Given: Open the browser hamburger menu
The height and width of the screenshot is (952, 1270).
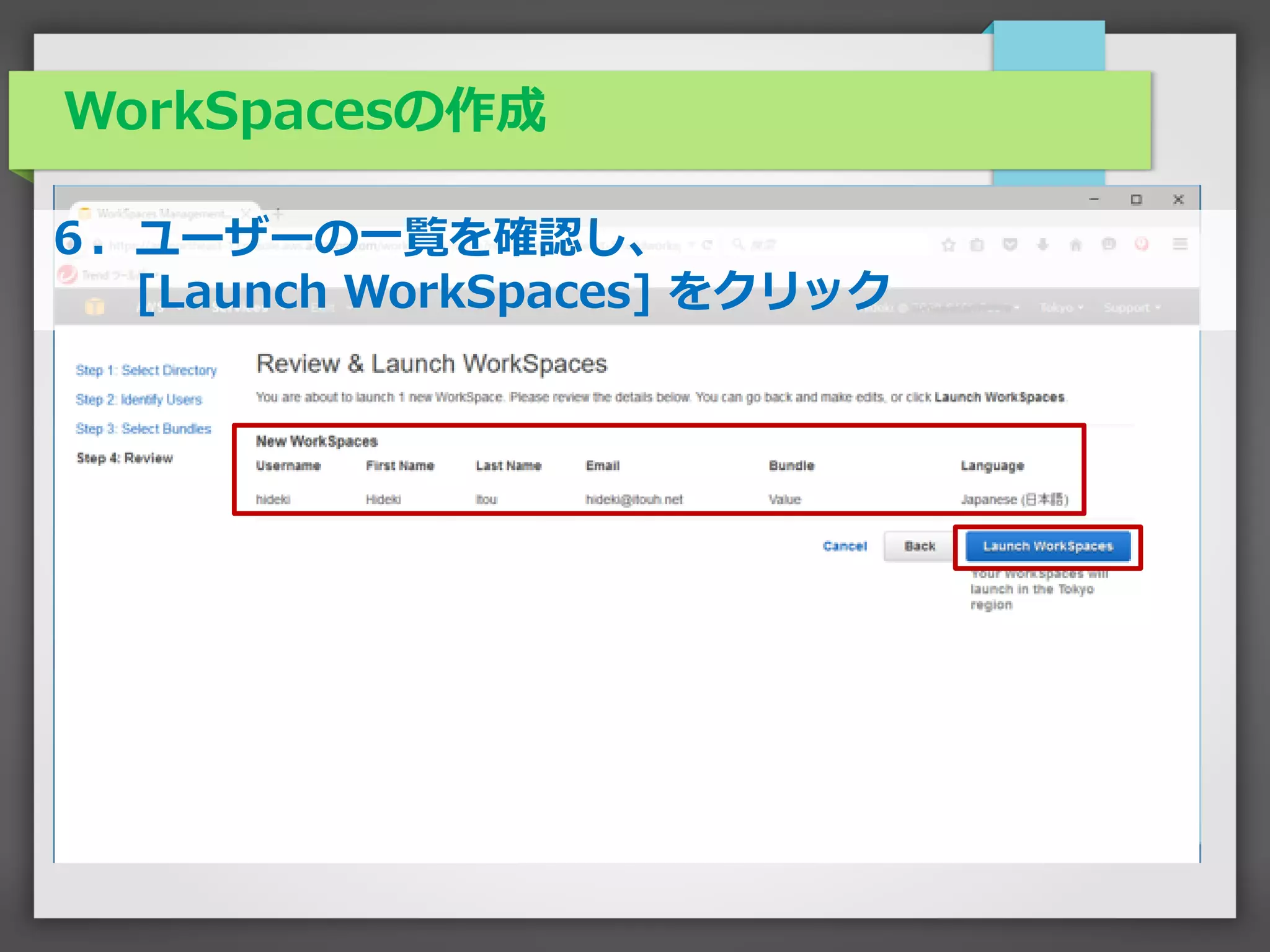Looking at the screenshot, I should click(1180, 244).
